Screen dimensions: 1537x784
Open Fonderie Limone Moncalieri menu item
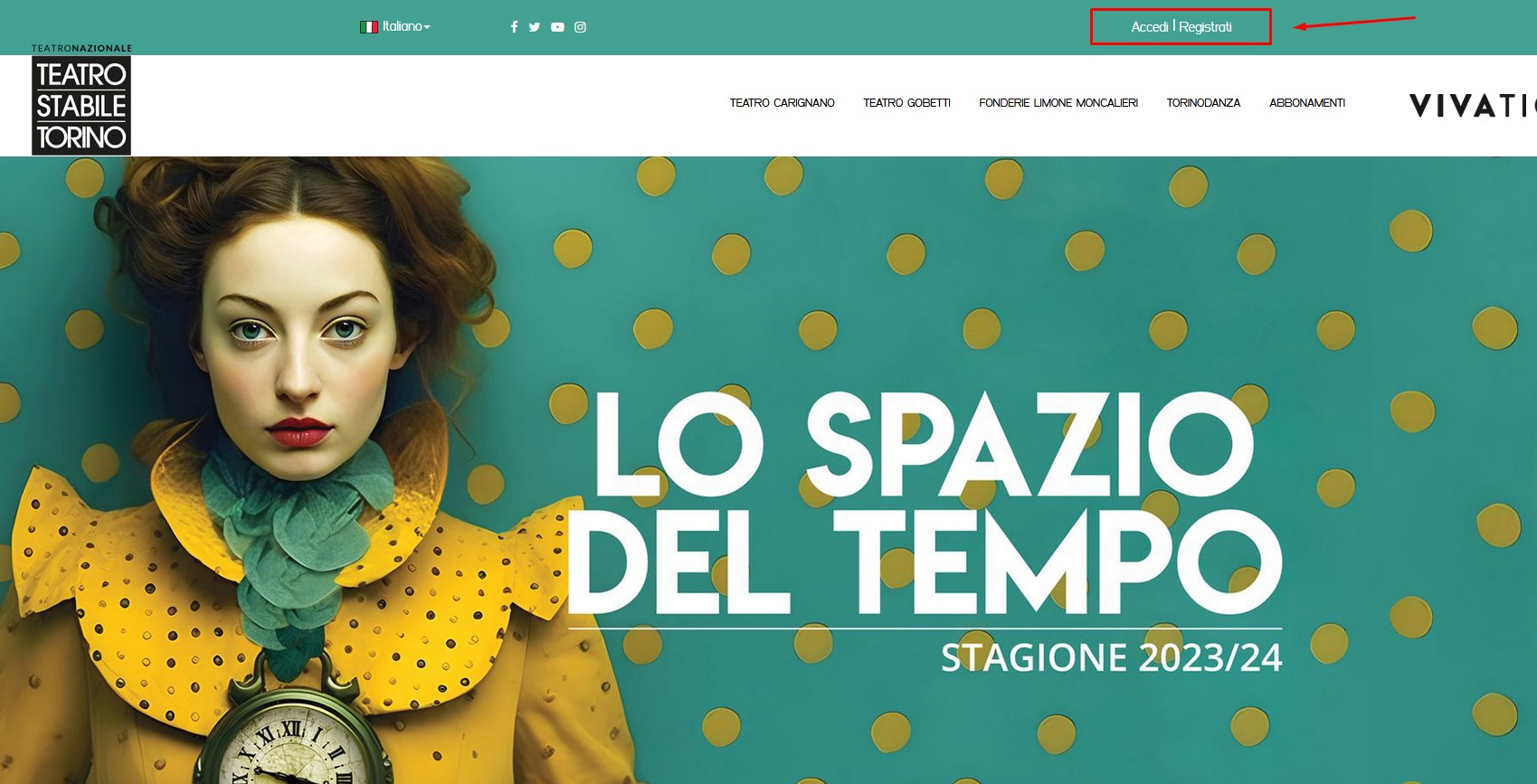[1058, 103]
